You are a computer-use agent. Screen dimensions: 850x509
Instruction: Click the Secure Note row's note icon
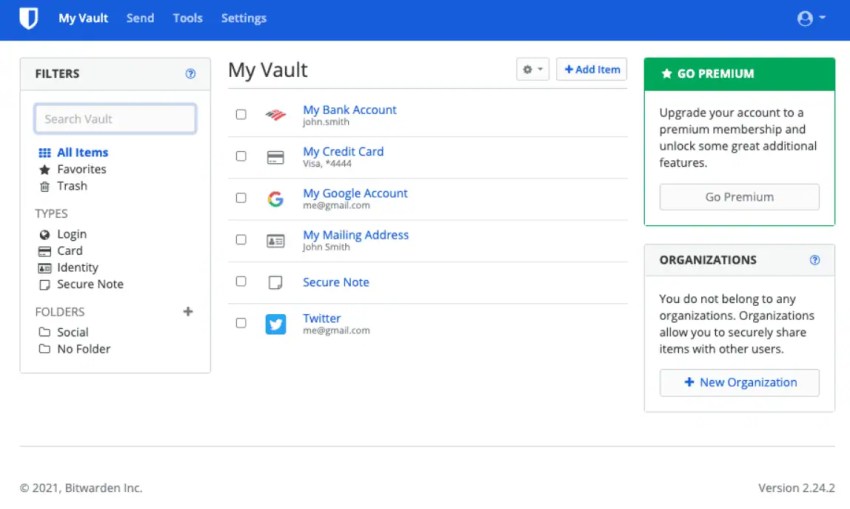pyautogui.click(x=275, y=282)
